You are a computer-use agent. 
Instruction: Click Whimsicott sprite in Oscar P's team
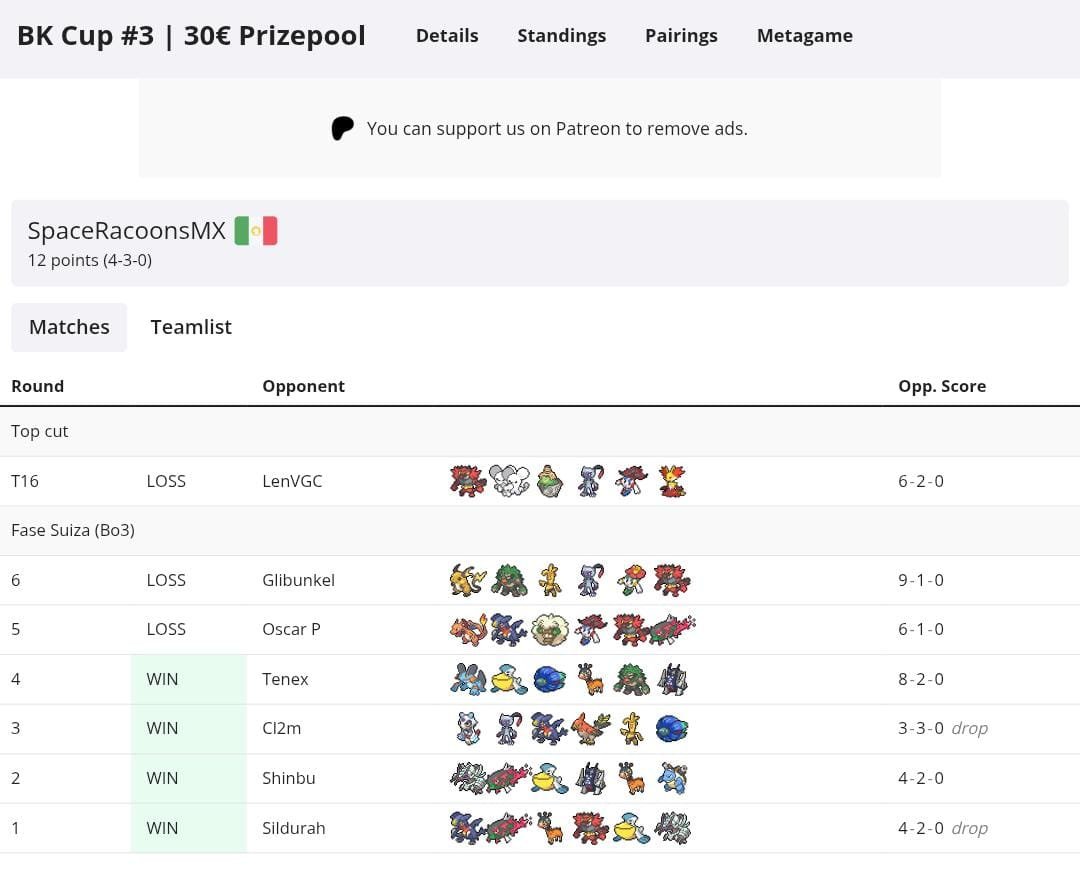(550, 629)
